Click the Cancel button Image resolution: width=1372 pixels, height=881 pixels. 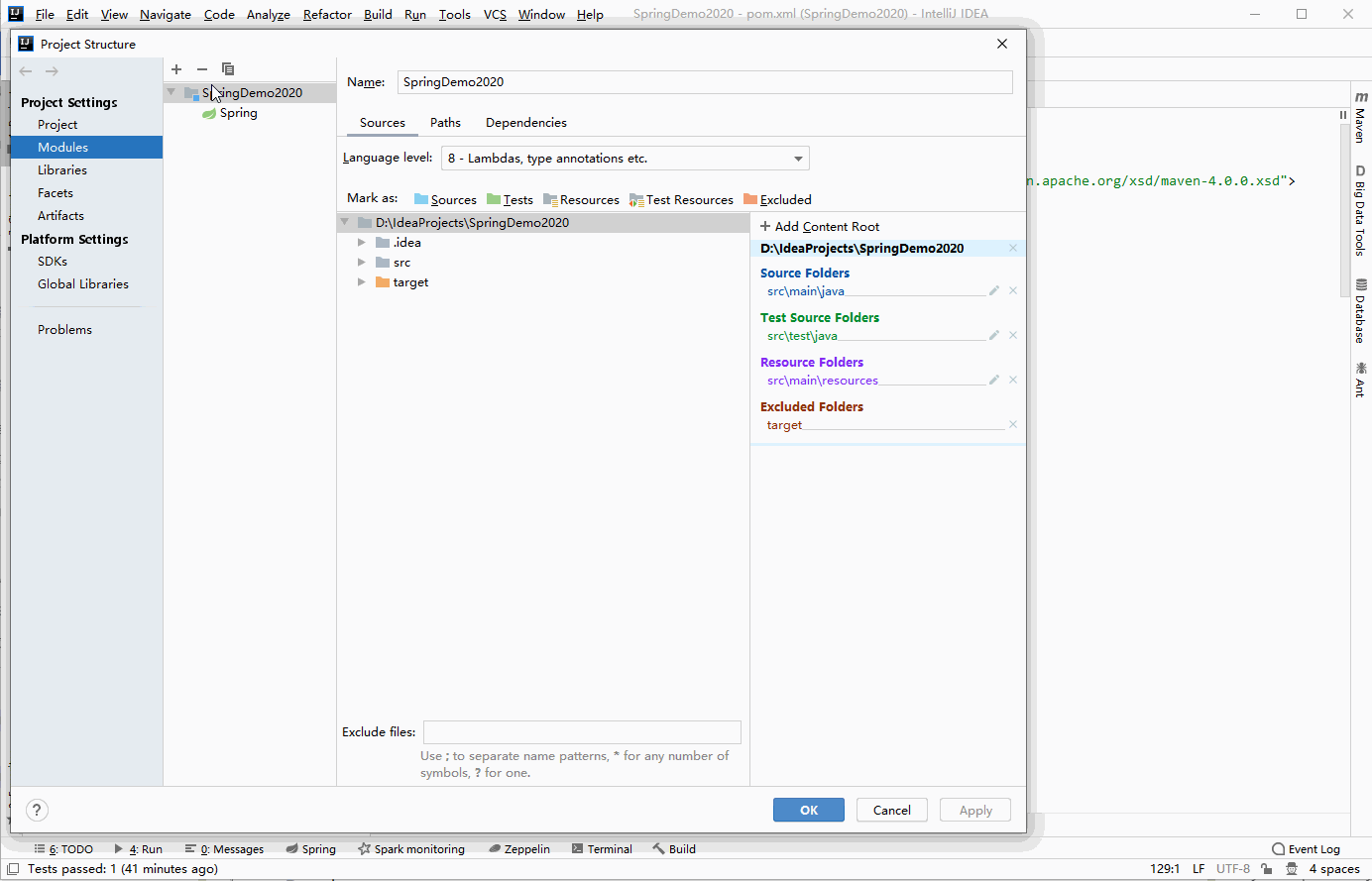point(892,811)
